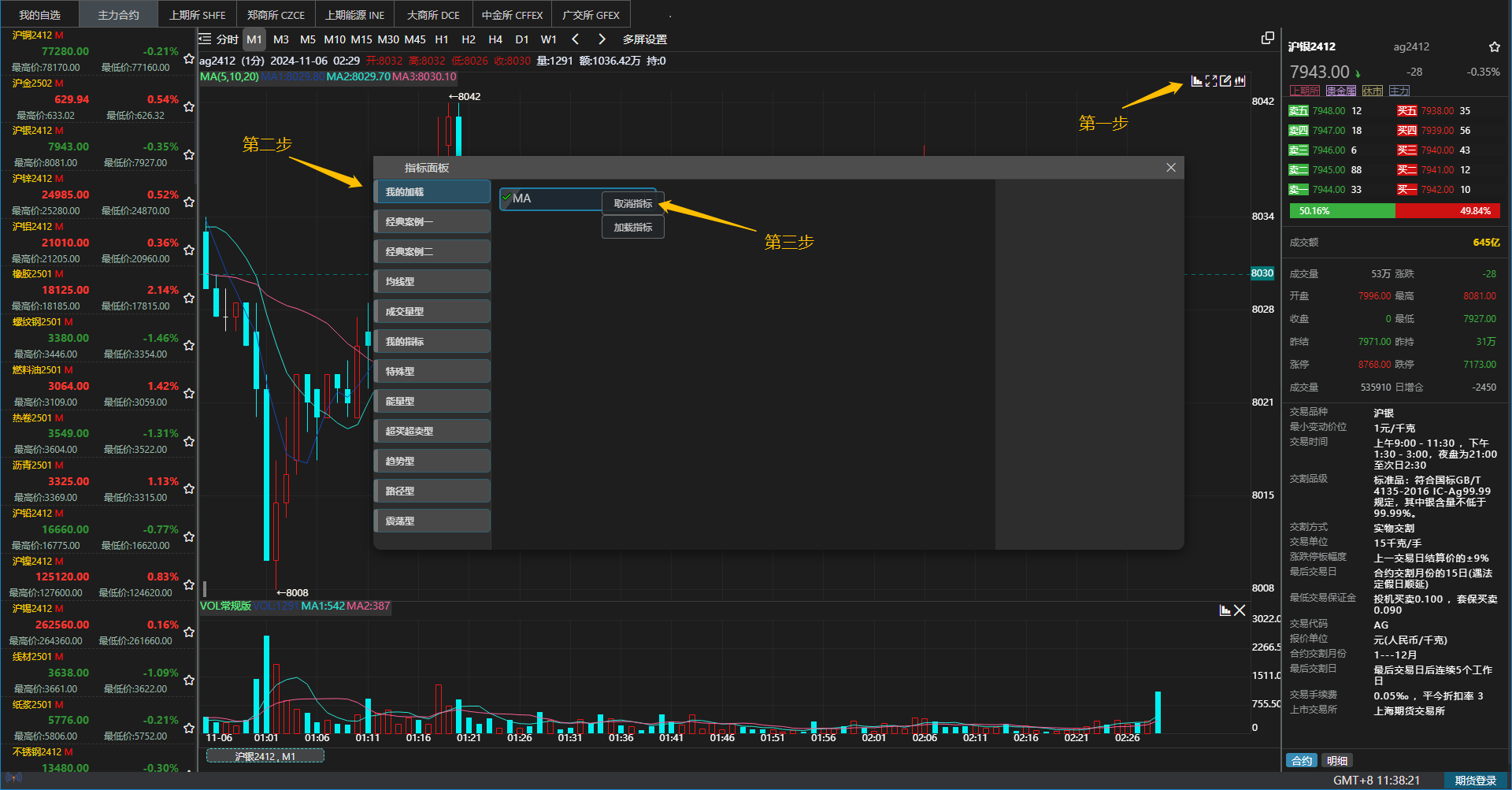1512x790 pixels.
Task: Switch to the 明细 tab
Action: click(1336, 761)
